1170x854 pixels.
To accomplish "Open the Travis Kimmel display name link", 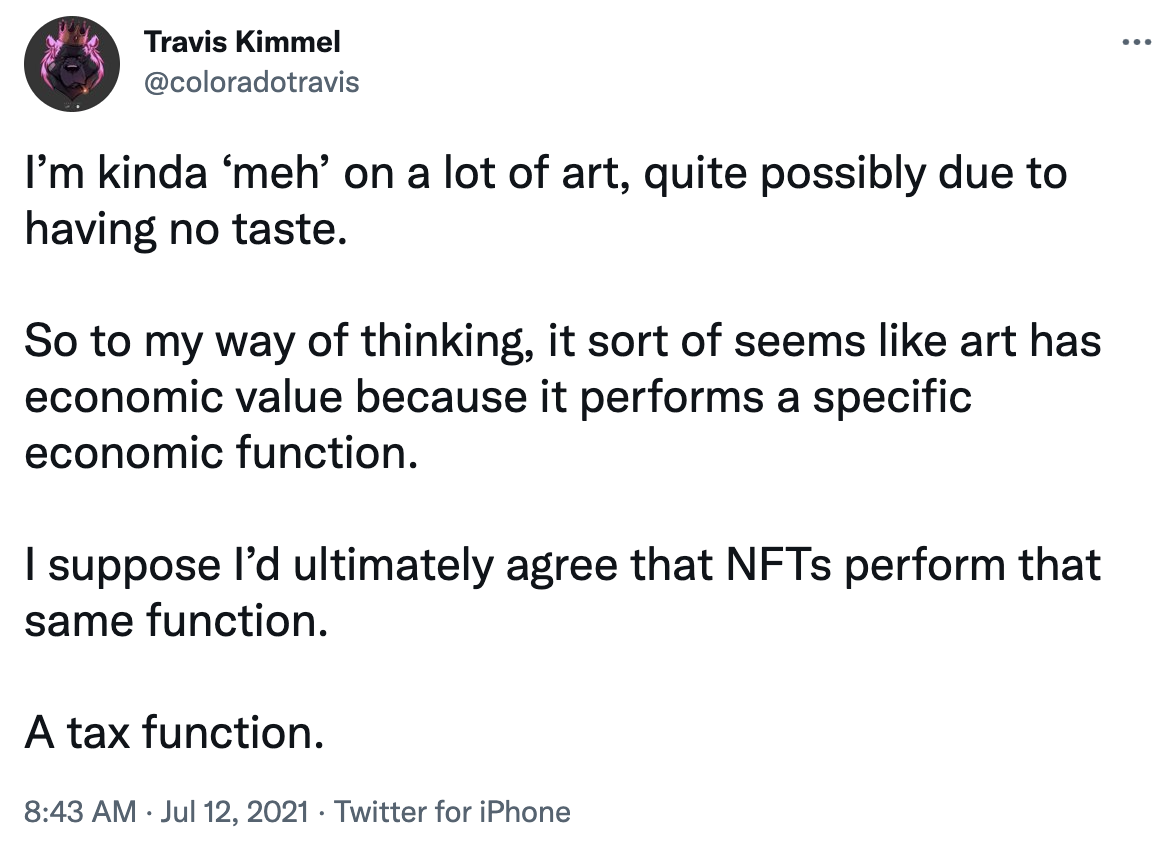I will click(242, 42).
